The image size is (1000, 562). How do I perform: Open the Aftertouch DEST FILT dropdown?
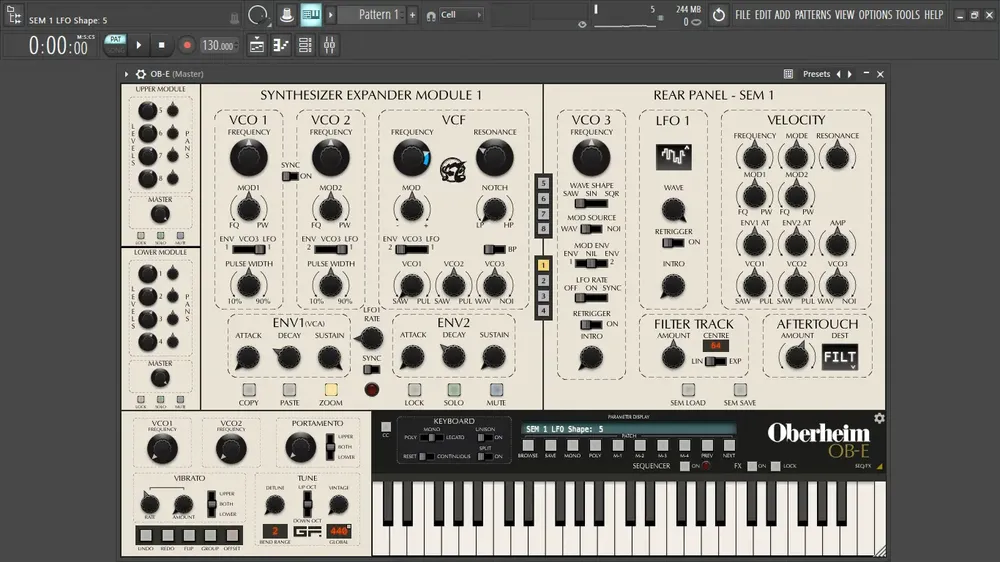click(x=839, y=357)
